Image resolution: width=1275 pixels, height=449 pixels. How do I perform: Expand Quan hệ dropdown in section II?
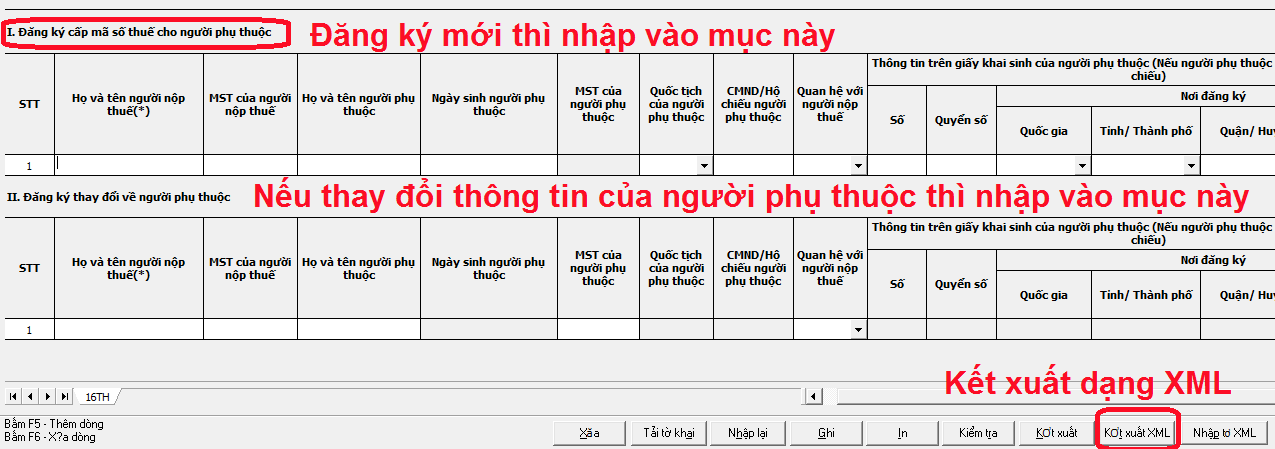coord(858,330)
